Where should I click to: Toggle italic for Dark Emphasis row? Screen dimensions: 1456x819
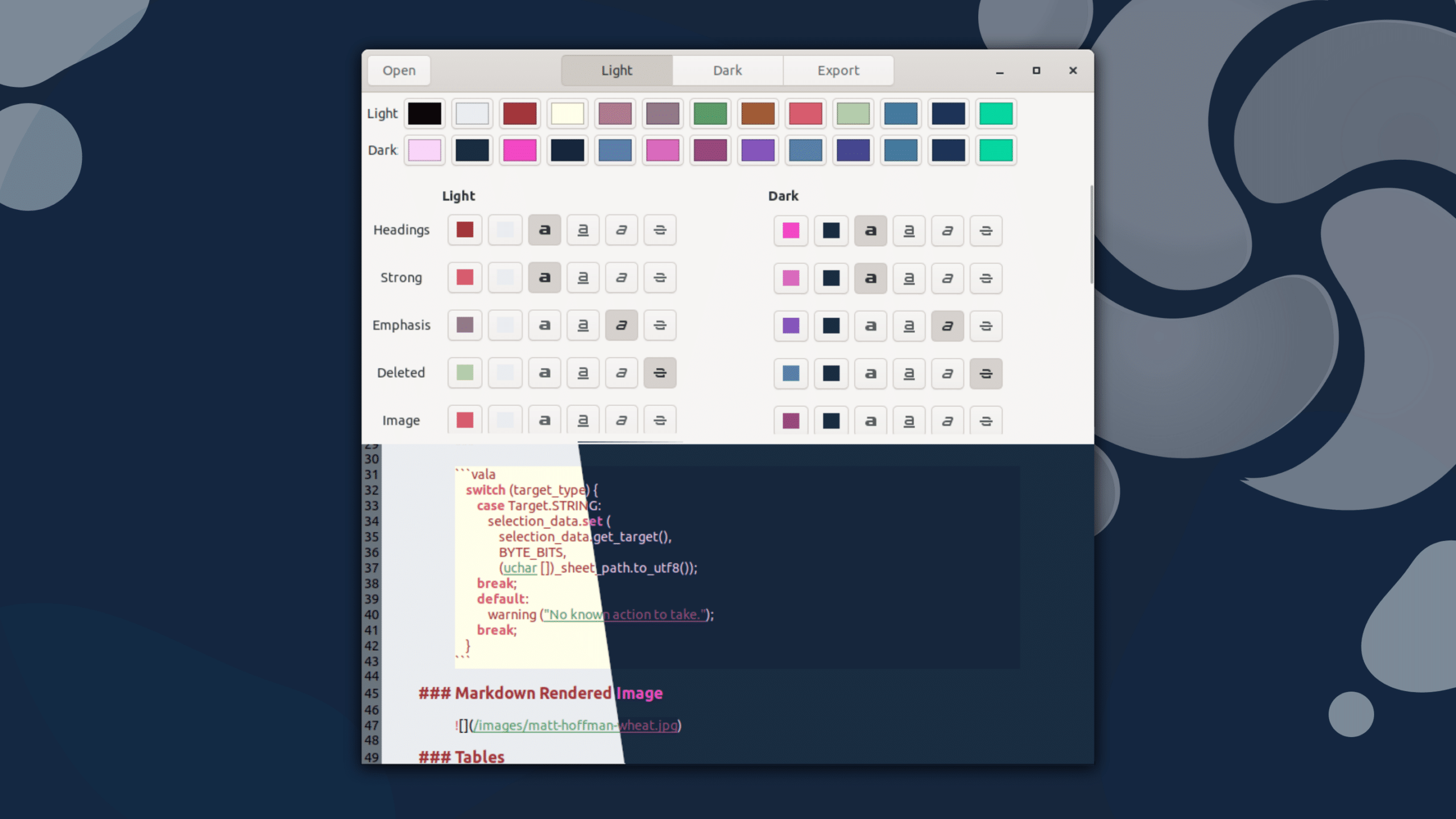coord(948,326)
